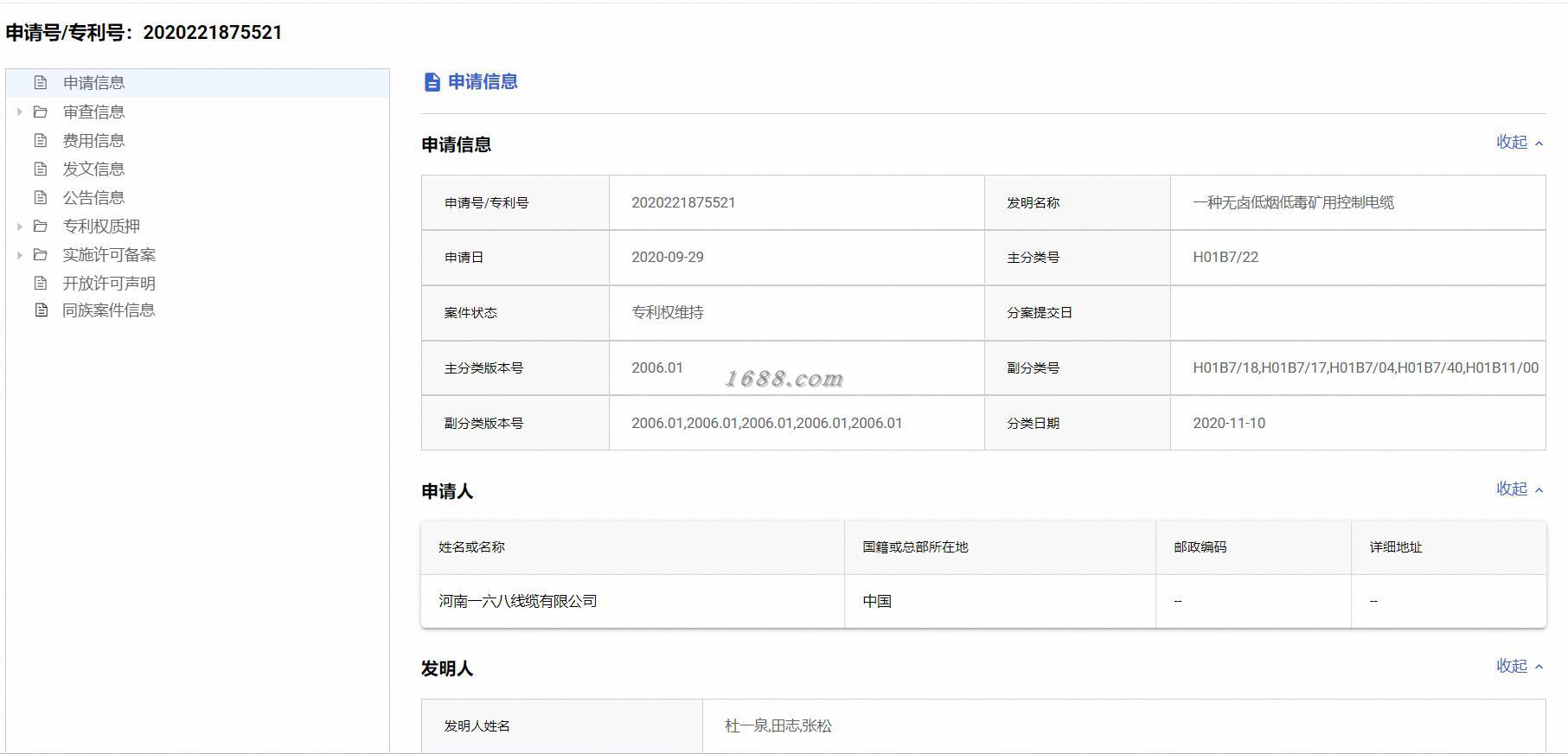Open 开放许可声明 in the sidebar
The width and height of the screenshot is (1568, 754).
pos(109,283)
